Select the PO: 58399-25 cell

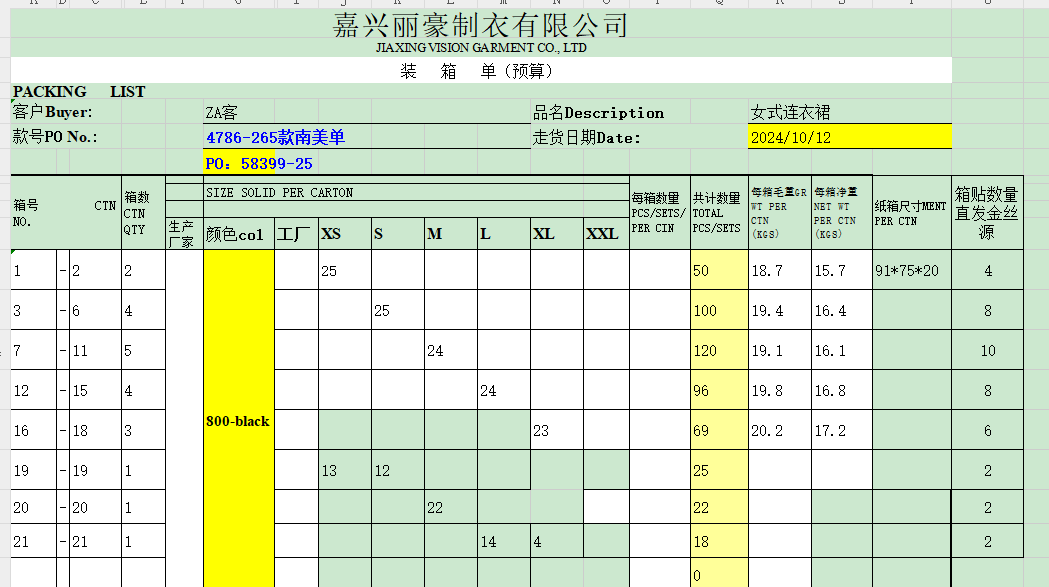pyautogui.click(x=259, y=163)
